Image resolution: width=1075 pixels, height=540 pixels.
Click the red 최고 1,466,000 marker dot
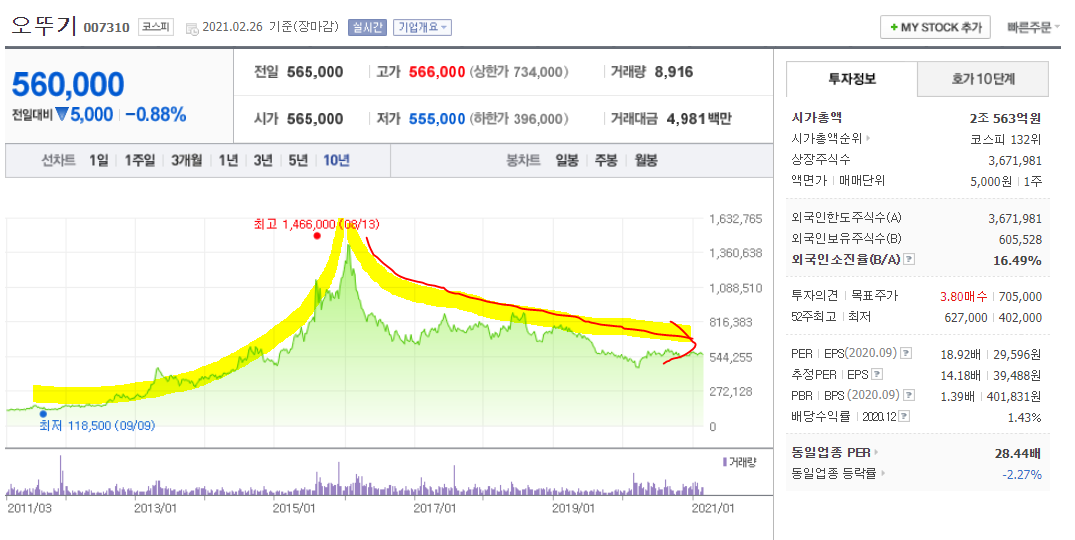[x=317, y=236]
